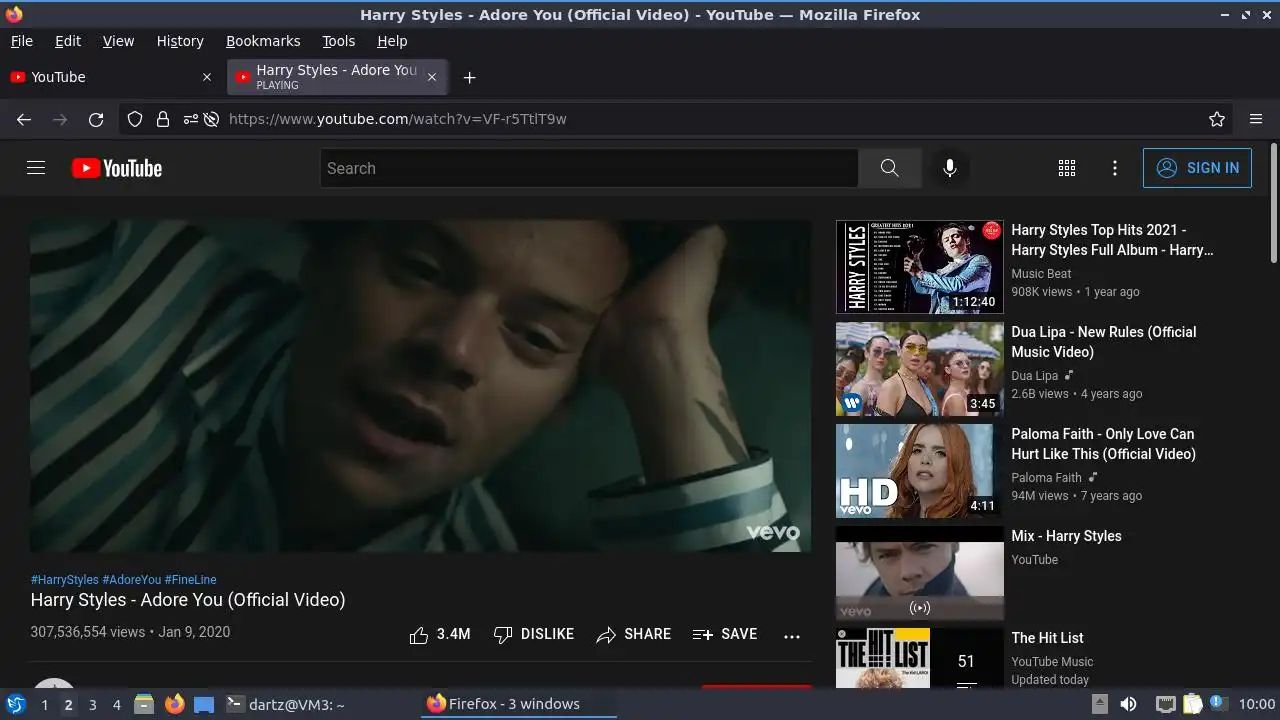Open the more actions ellipsis below video
Screen dimensions: 1280x720
tap(792, 636)
